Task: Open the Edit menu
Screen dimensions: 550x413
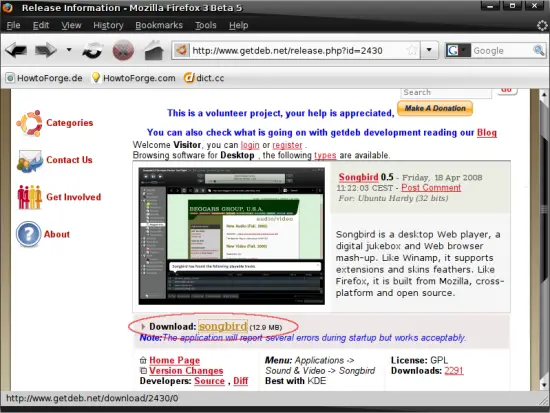Action: pyautogui.click(x=41, y=25)
